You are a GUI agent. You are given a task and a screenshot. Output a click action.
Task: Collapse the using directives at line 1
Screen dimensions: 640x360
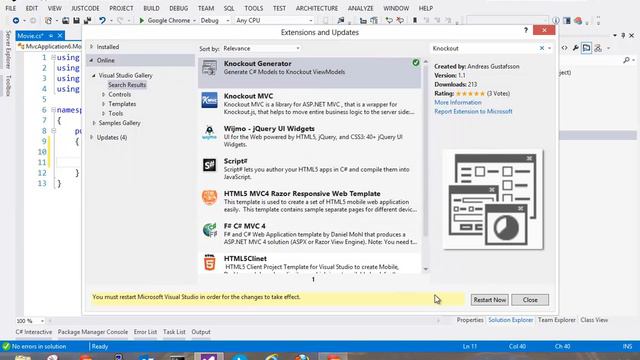coord(53,58)
